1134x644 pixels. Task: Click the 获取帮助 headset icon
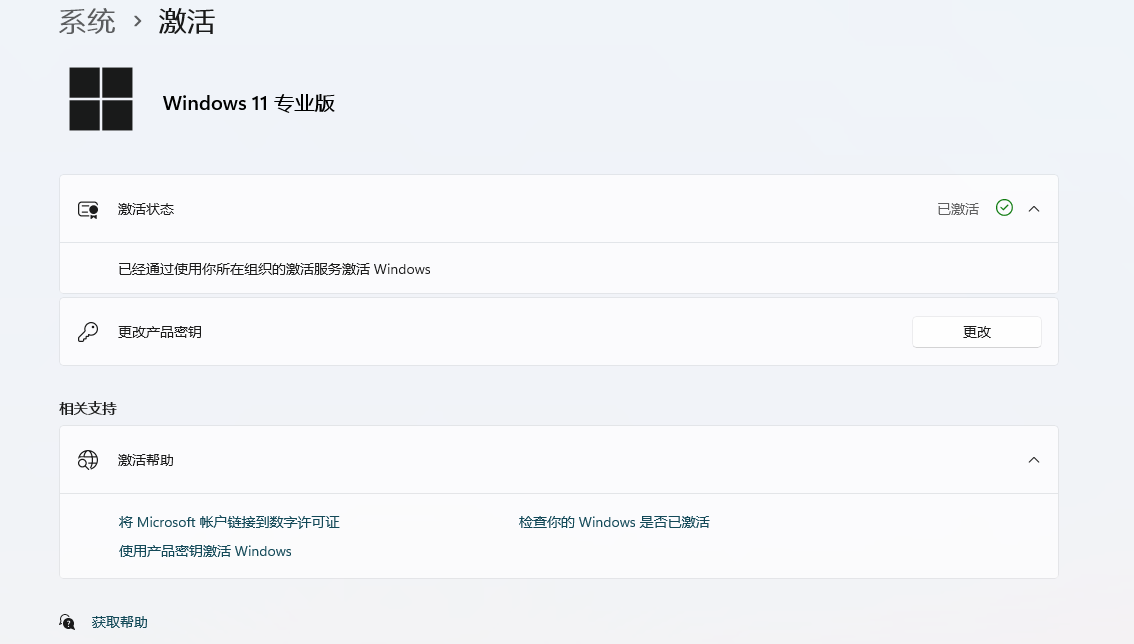point(67,622)
